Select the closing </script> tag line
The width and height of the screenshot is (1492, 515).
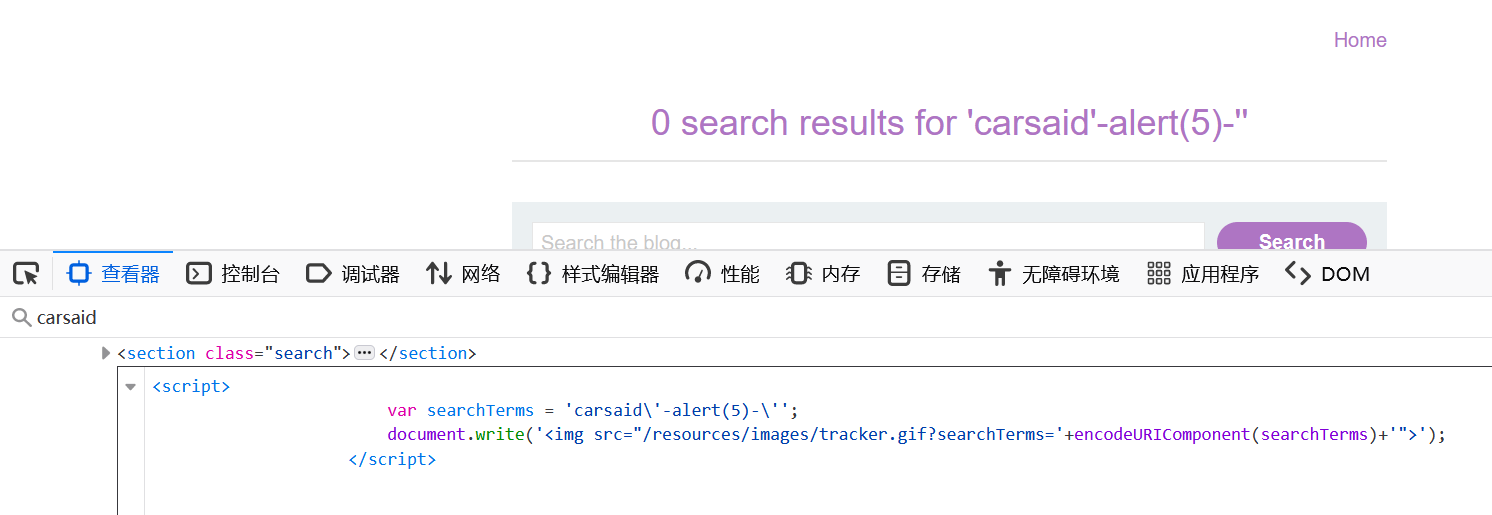click(392, 460)
